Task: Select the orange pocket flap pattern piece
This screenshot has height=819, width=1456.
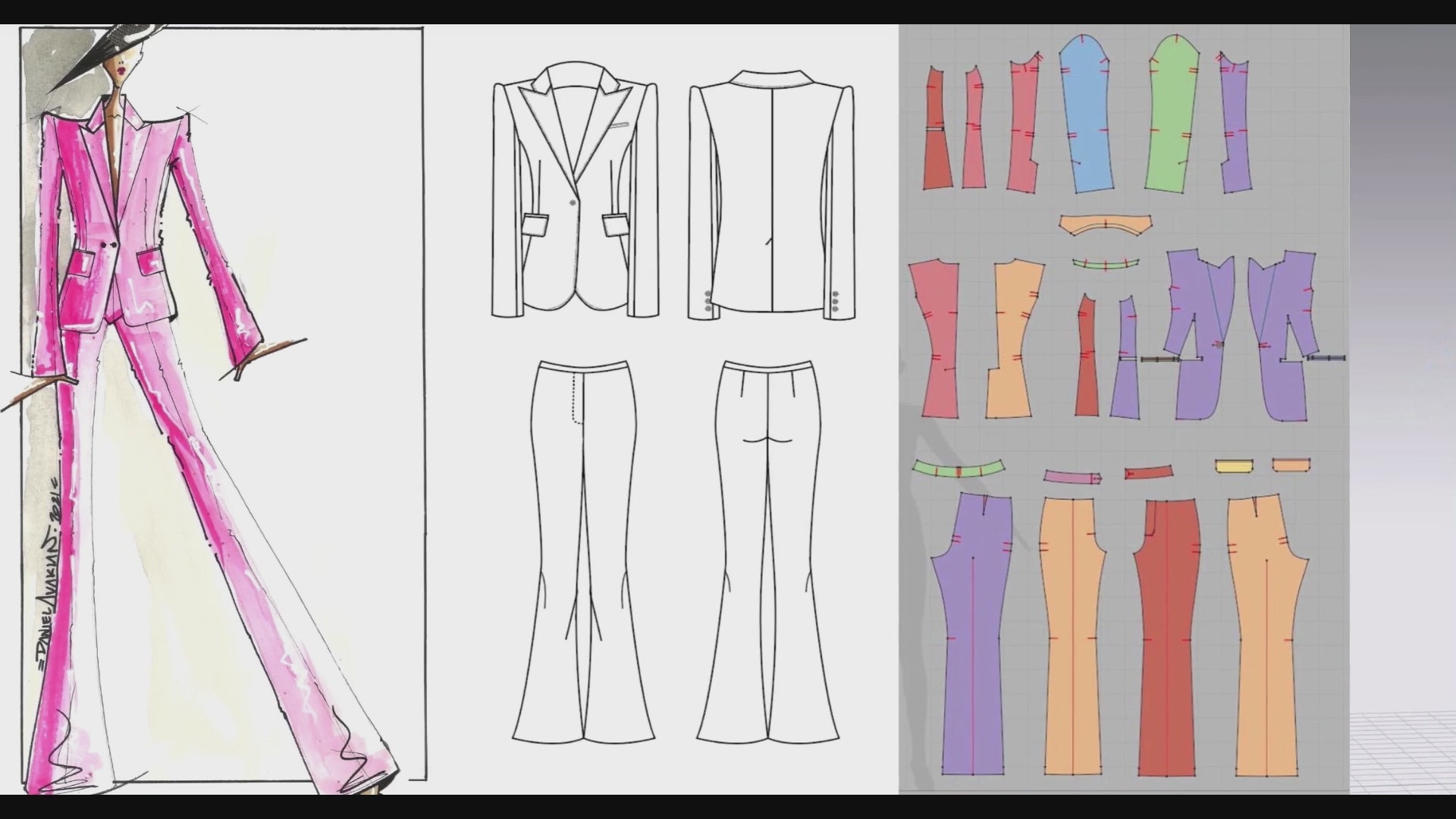Action: tap(1291, 465)
